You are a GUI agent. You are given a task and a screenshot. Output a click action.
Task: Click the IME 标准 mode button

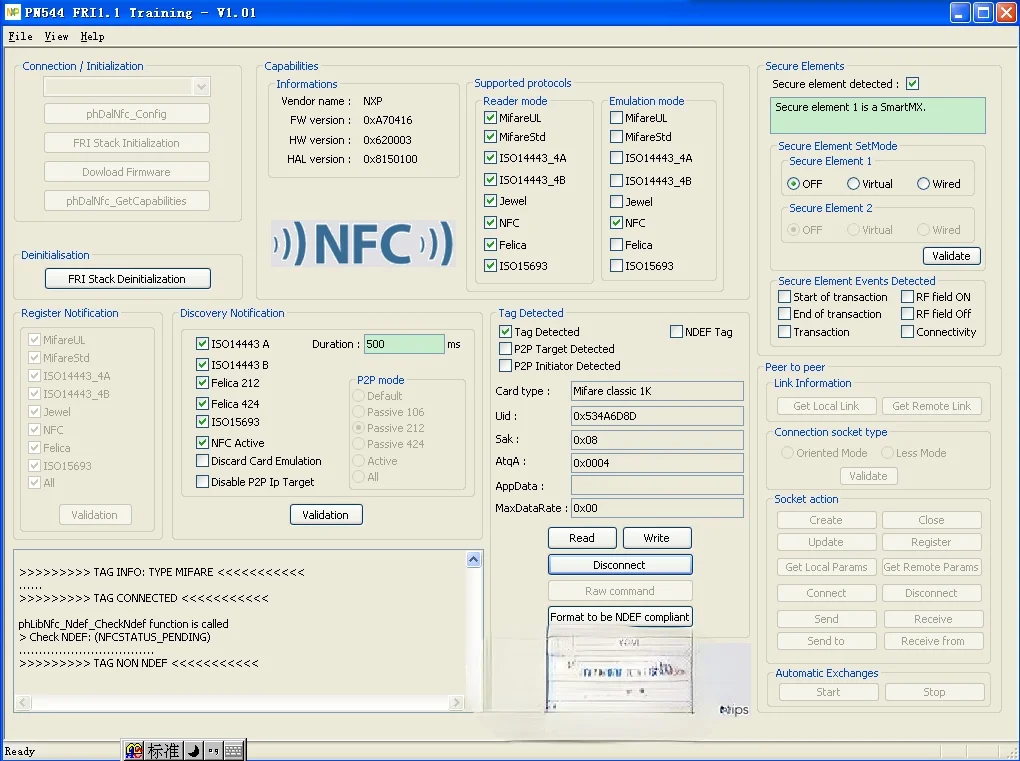164,750
